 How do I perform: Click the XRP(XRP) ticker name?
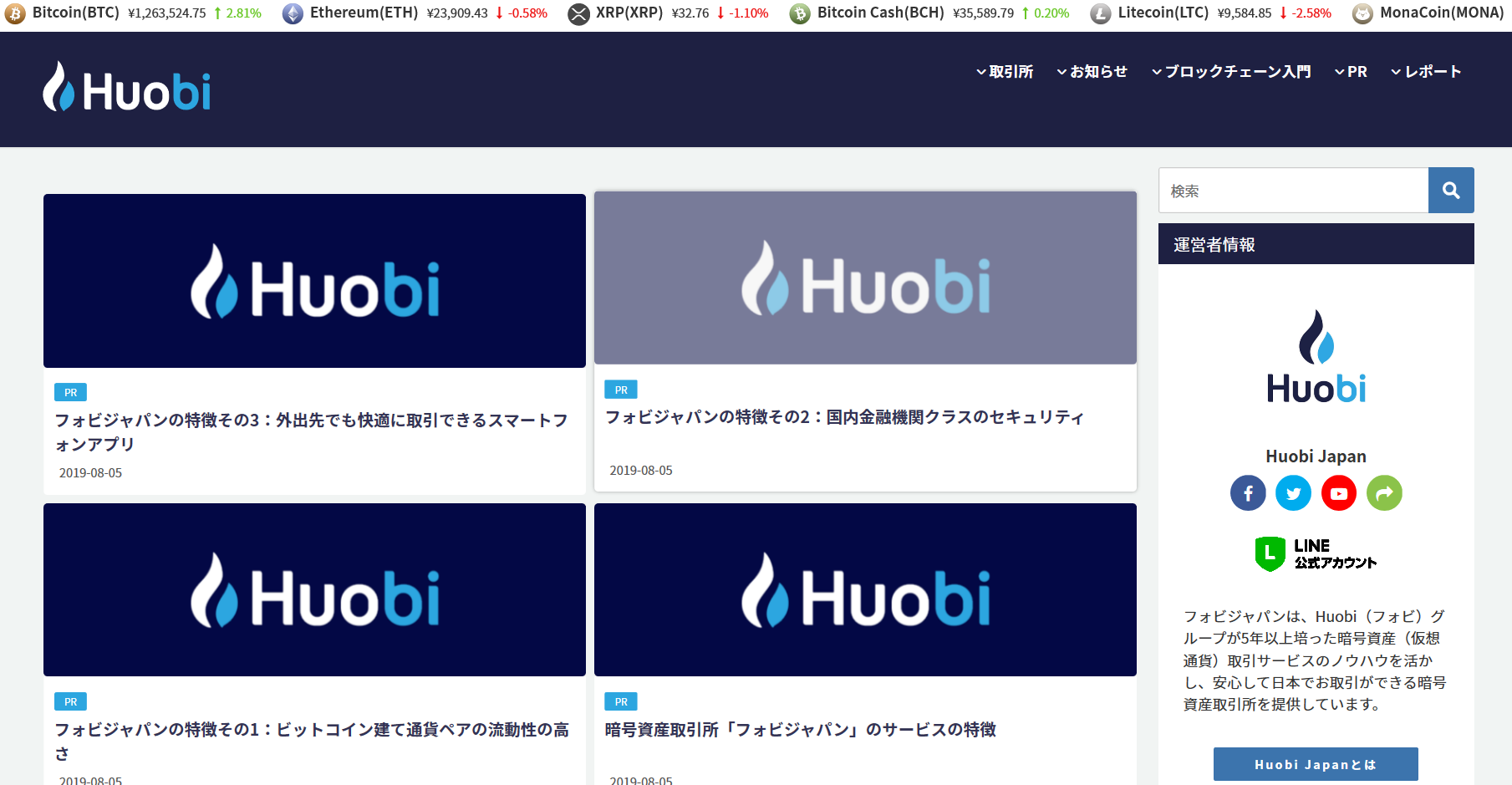[629, 13]
